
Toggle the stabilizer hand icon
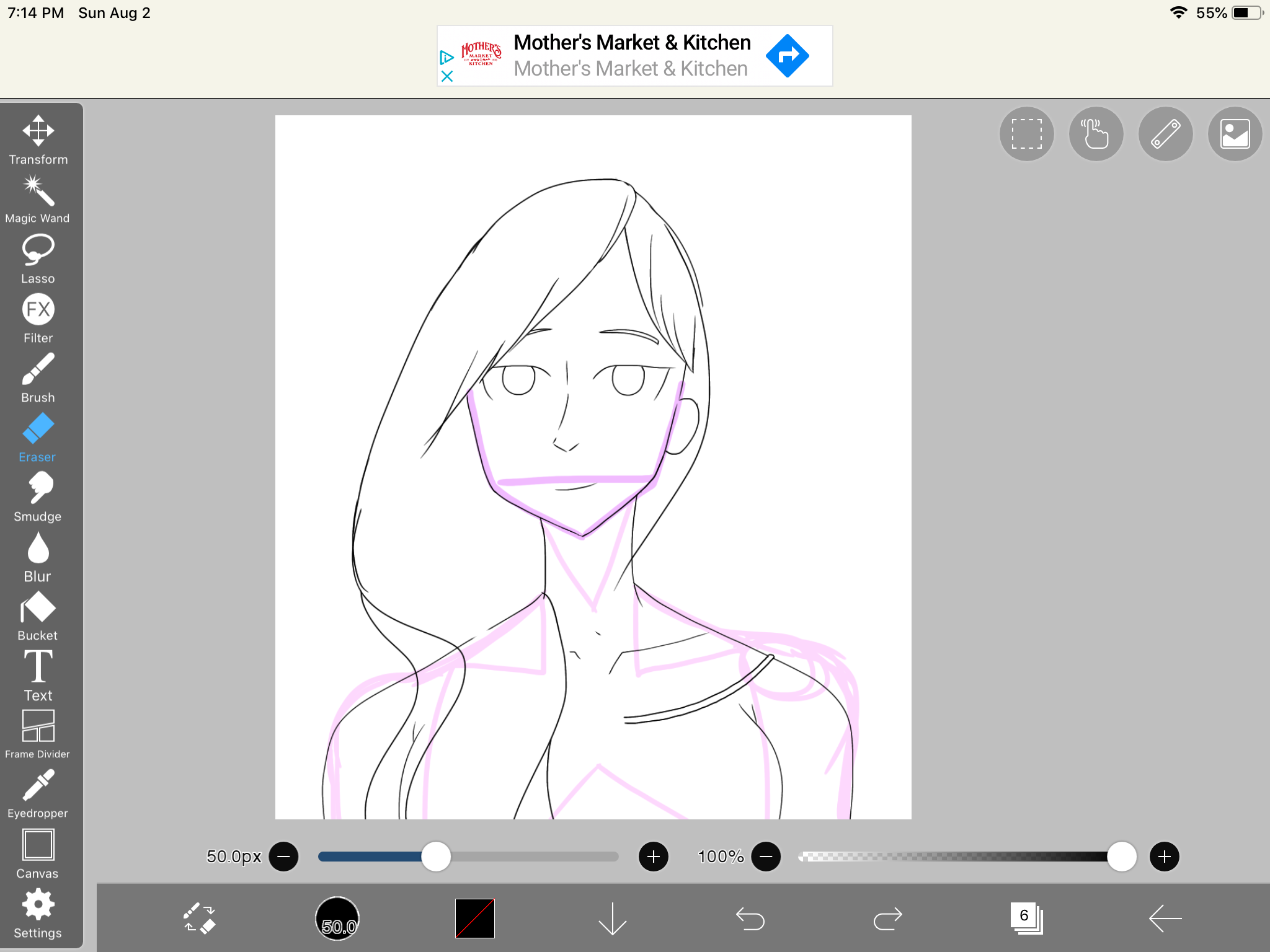click(1096, 134)
